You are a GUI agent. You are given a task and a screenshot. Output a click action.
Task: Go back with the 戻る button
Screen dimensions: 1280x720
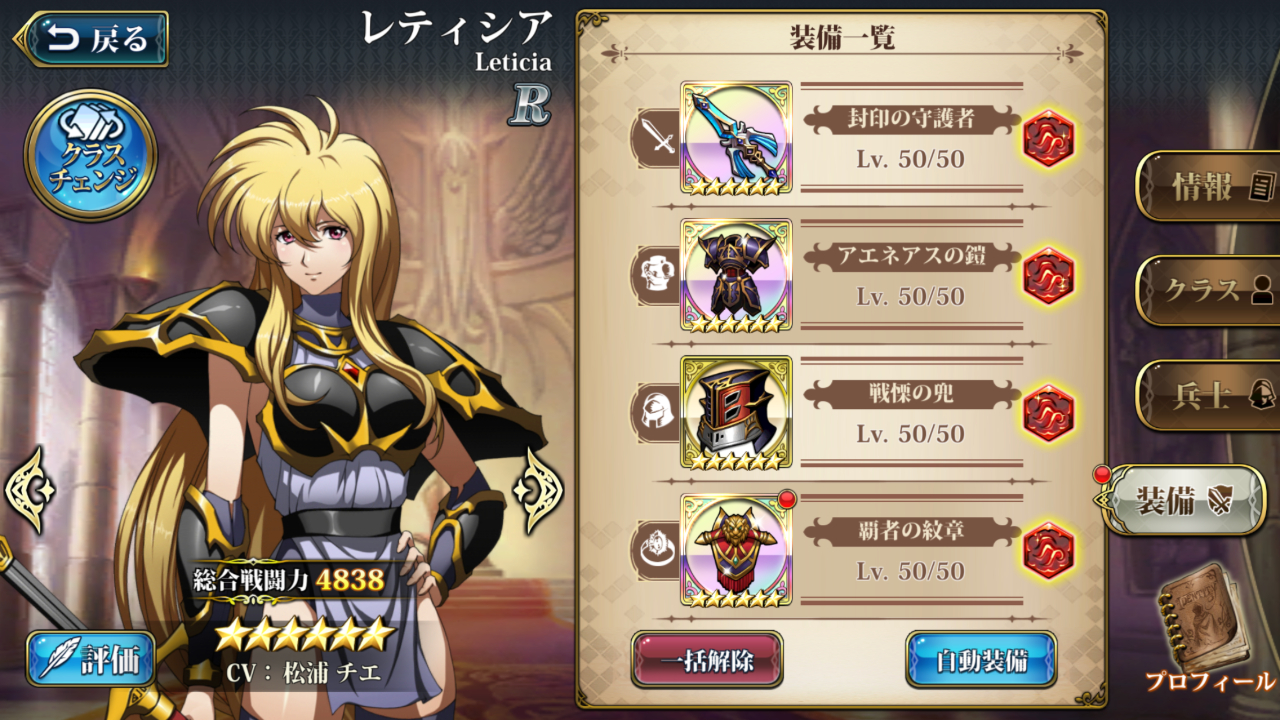92,39
